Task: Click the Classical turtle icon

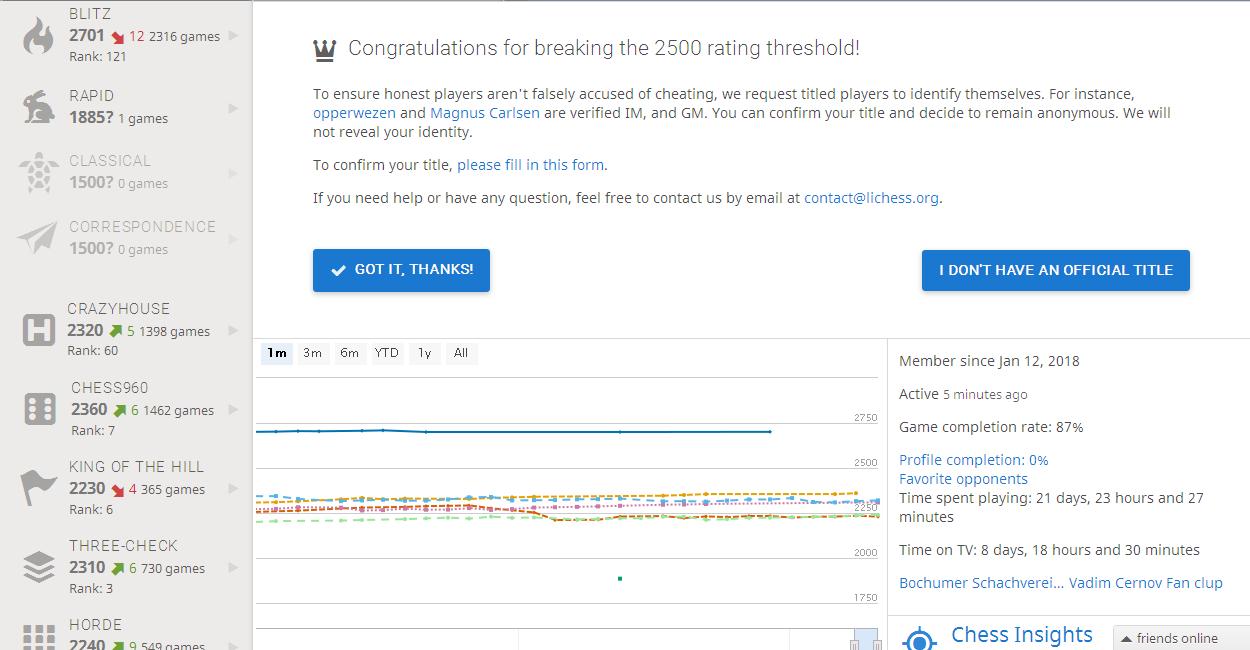Action: click(38, 172)
